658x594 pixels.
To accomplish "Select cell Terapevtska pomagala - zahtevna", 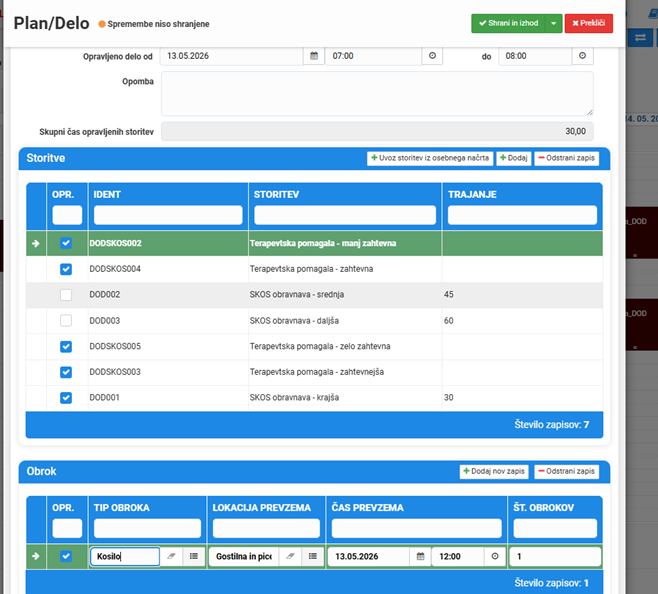I will click(345, 269).
